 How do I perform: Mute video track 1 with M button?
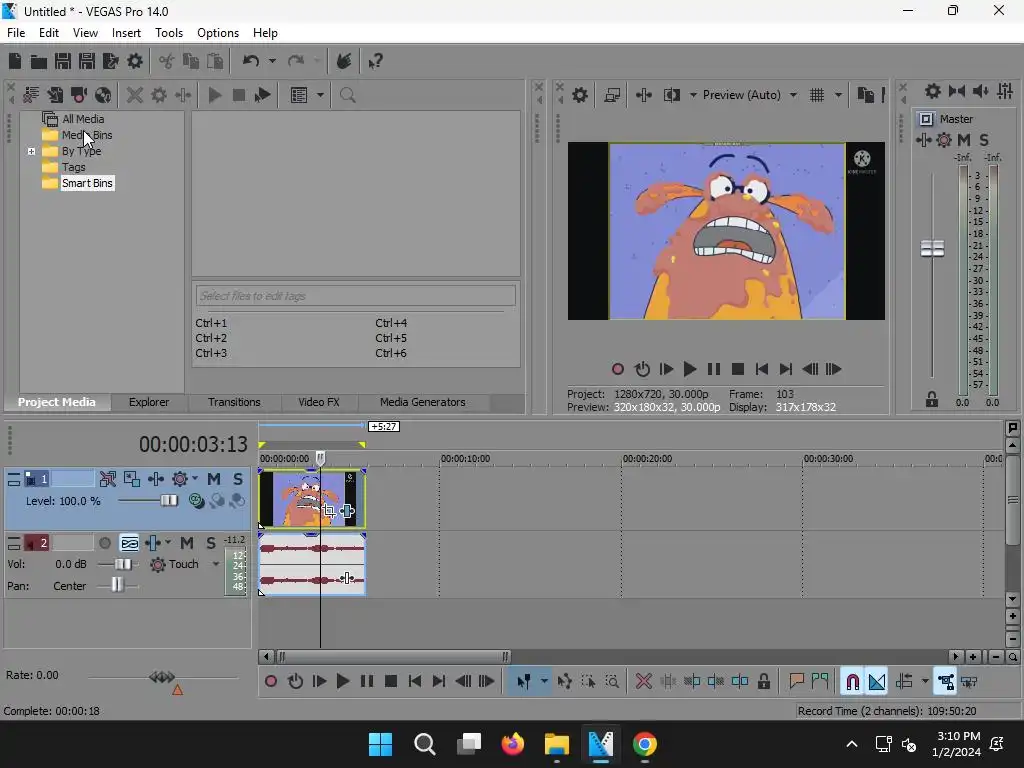[214, 479]
